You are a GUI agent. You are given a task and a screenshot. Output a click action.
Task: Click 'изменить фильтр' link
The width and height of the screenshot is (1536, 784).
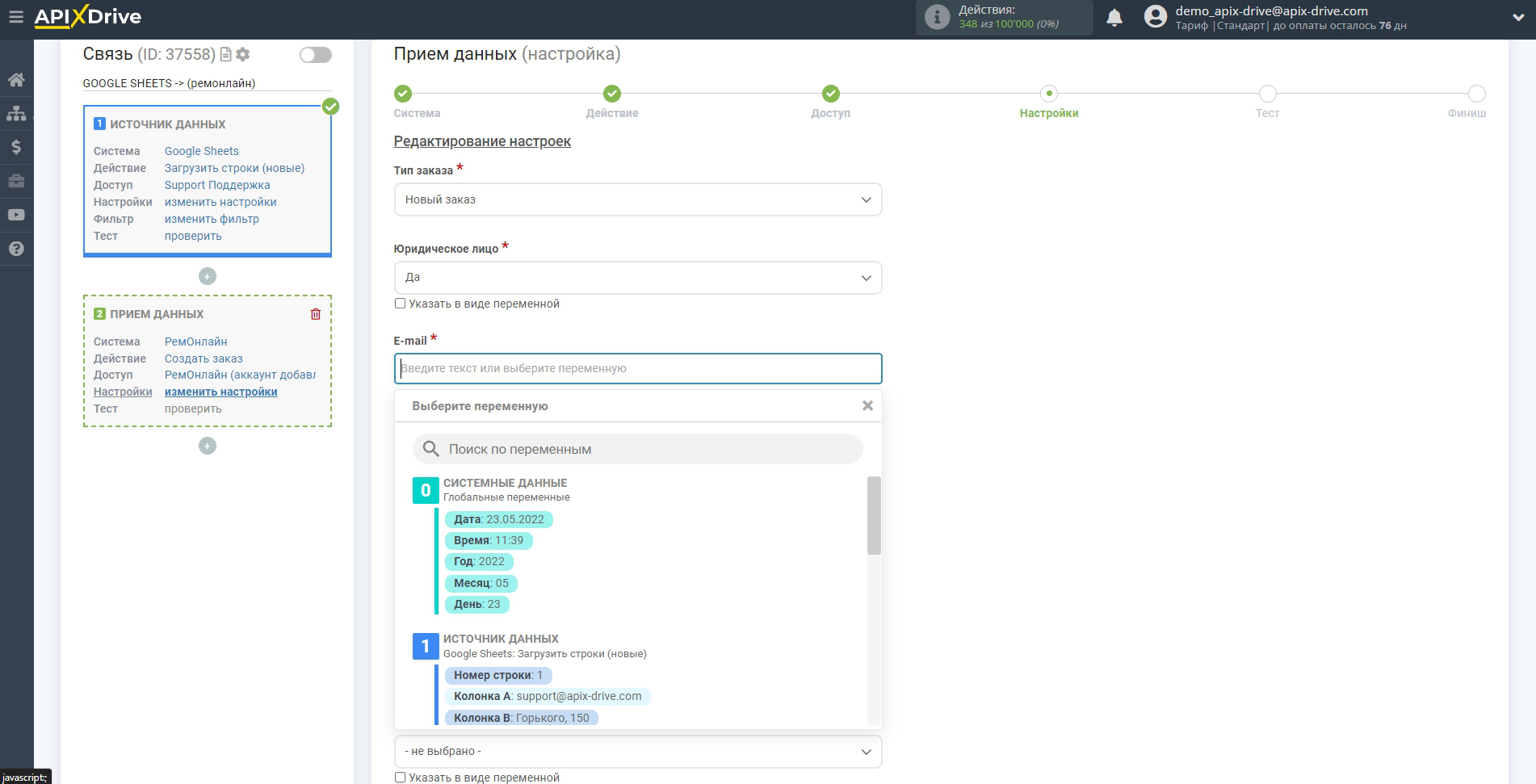point(212,219)
